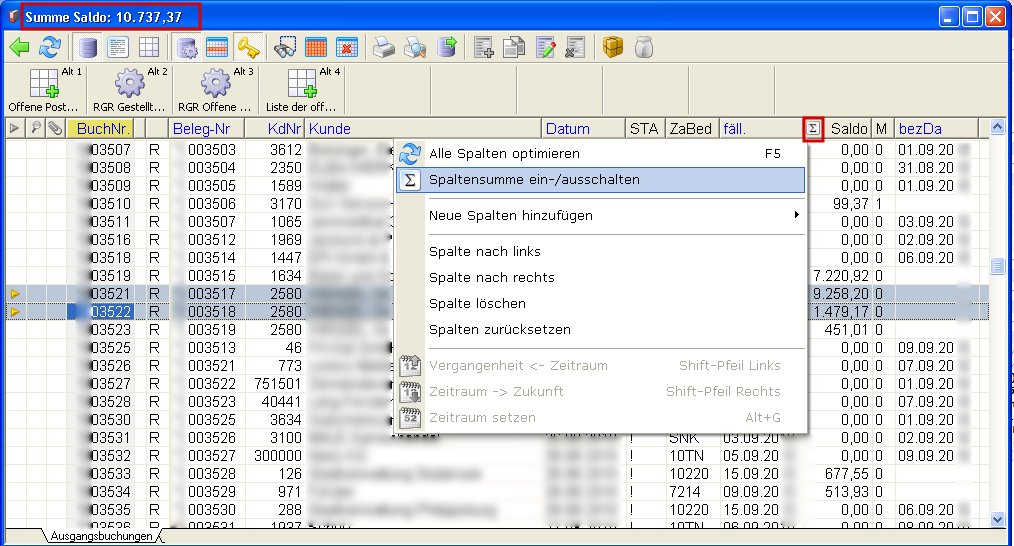Click the document with pencil edit icon
The width and height of the screenshot is (1014, 546).
(x=546, y=47)
